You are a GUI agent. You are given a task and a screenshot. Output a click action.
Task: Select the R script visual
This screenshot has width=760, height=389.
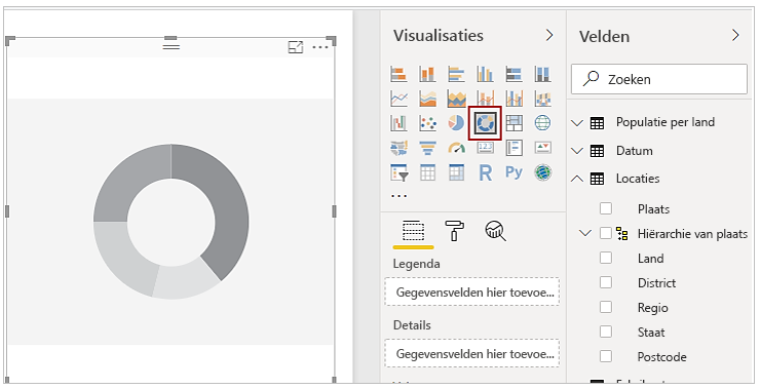pyautogui.click(x=485, y=172)
